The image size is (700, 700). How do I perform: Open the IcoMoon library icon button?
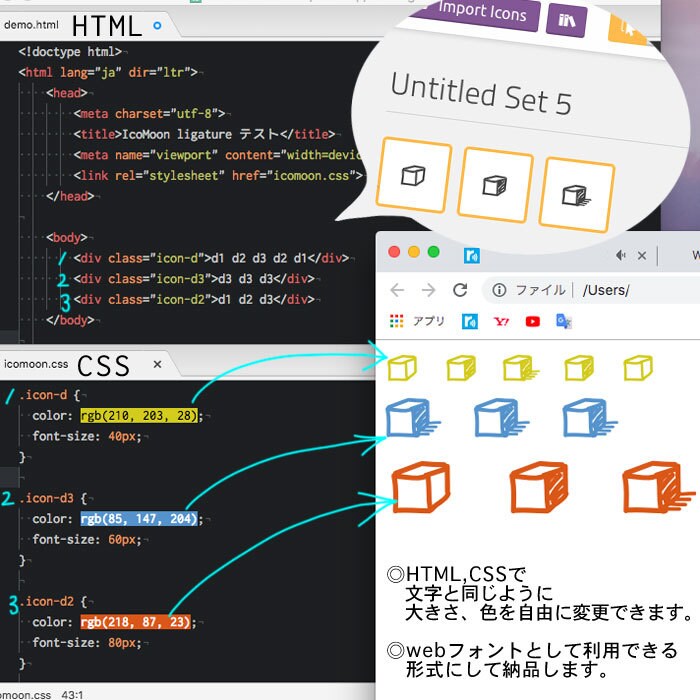coord(567,20)
